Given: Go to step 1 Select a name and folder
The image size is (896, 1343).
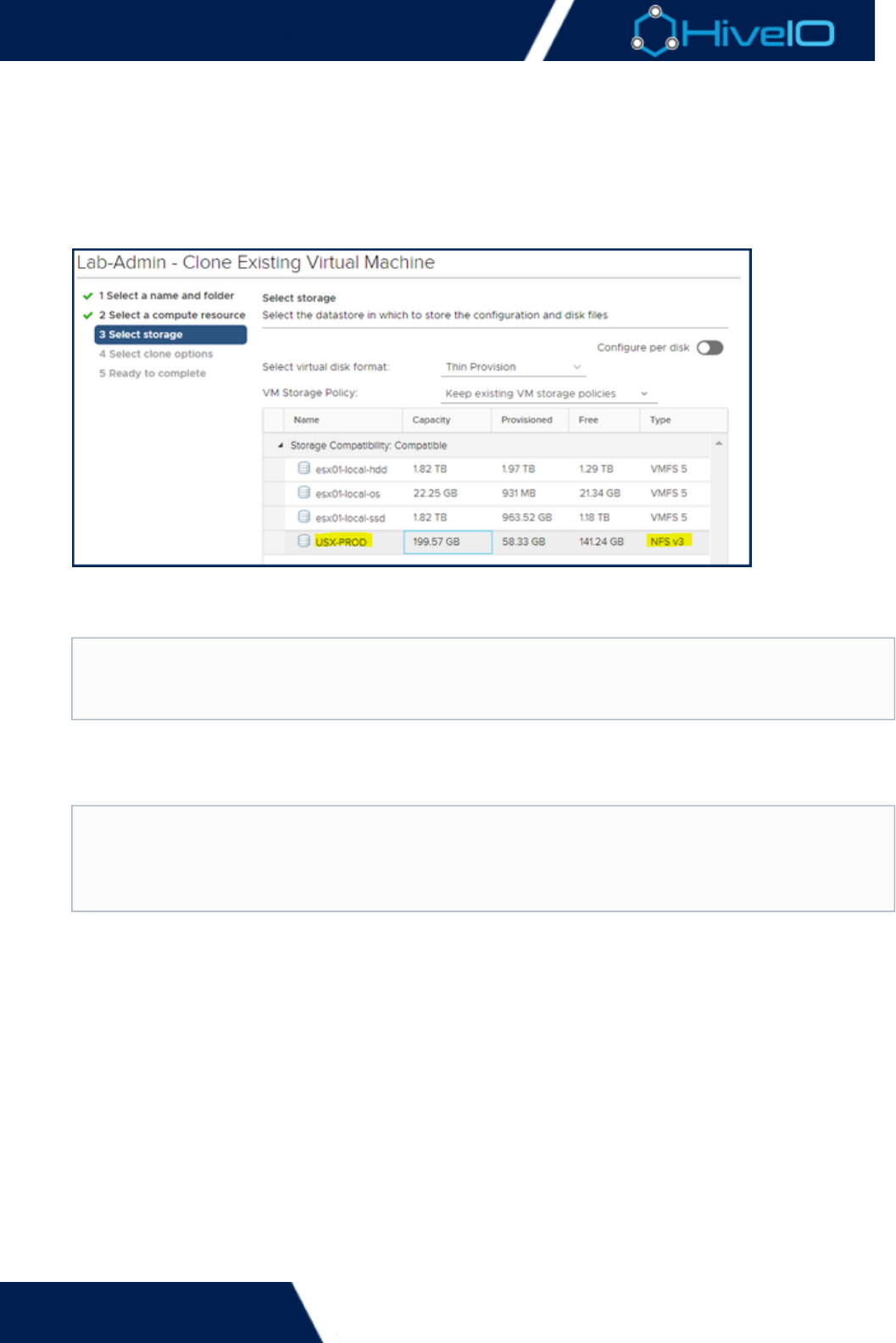Looking at the screenshot, I should click(x=166, y=296).
